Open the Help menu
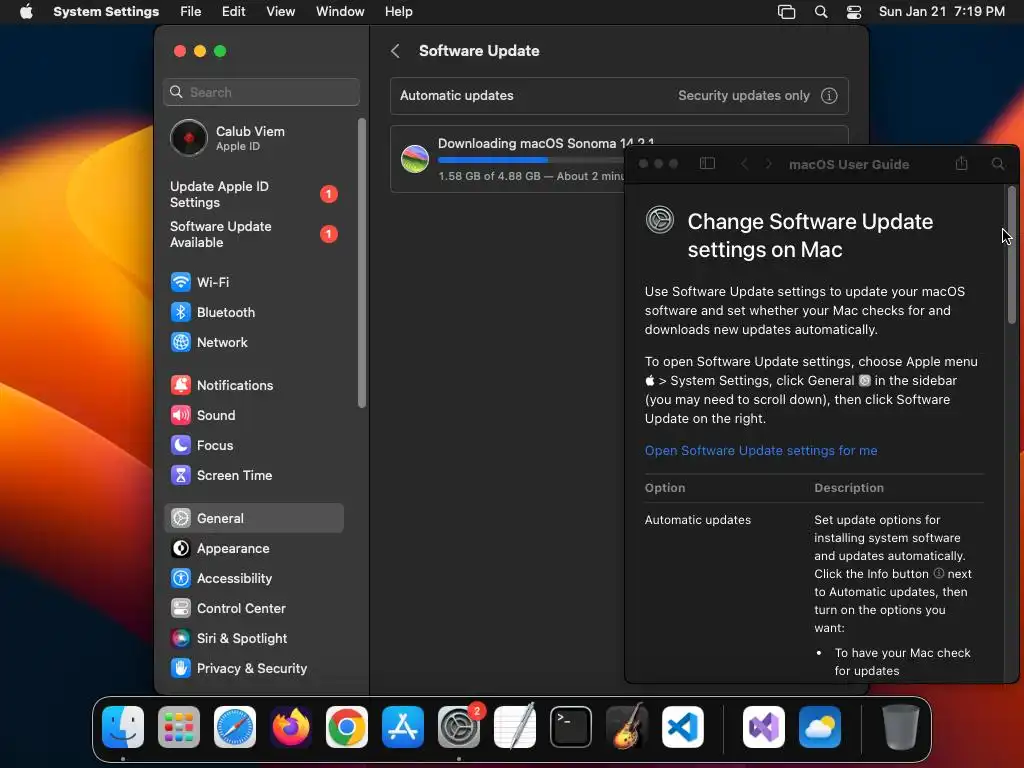This screenshot has width=1024, height=768. (x=398, y=12)
